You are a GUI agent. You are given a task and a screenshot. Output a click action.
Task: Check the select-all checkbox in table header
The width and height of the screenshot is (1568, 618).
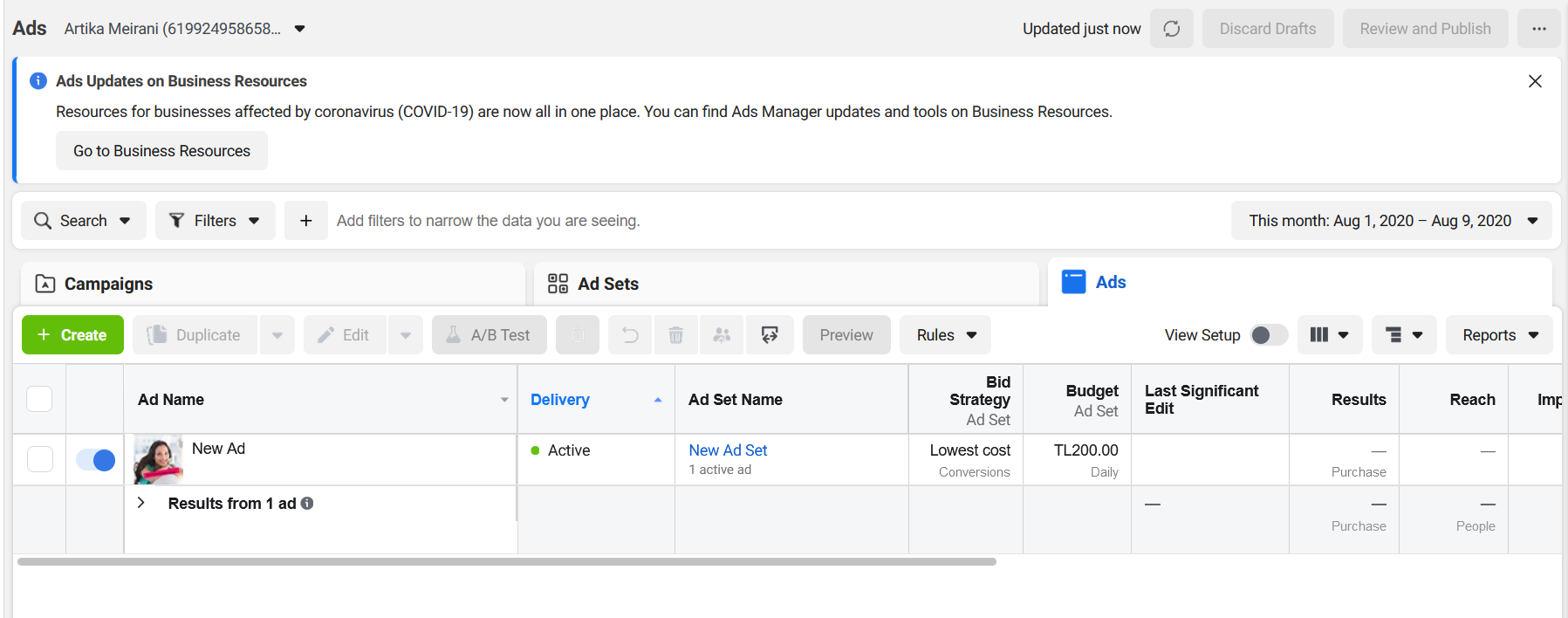(39, 399)
